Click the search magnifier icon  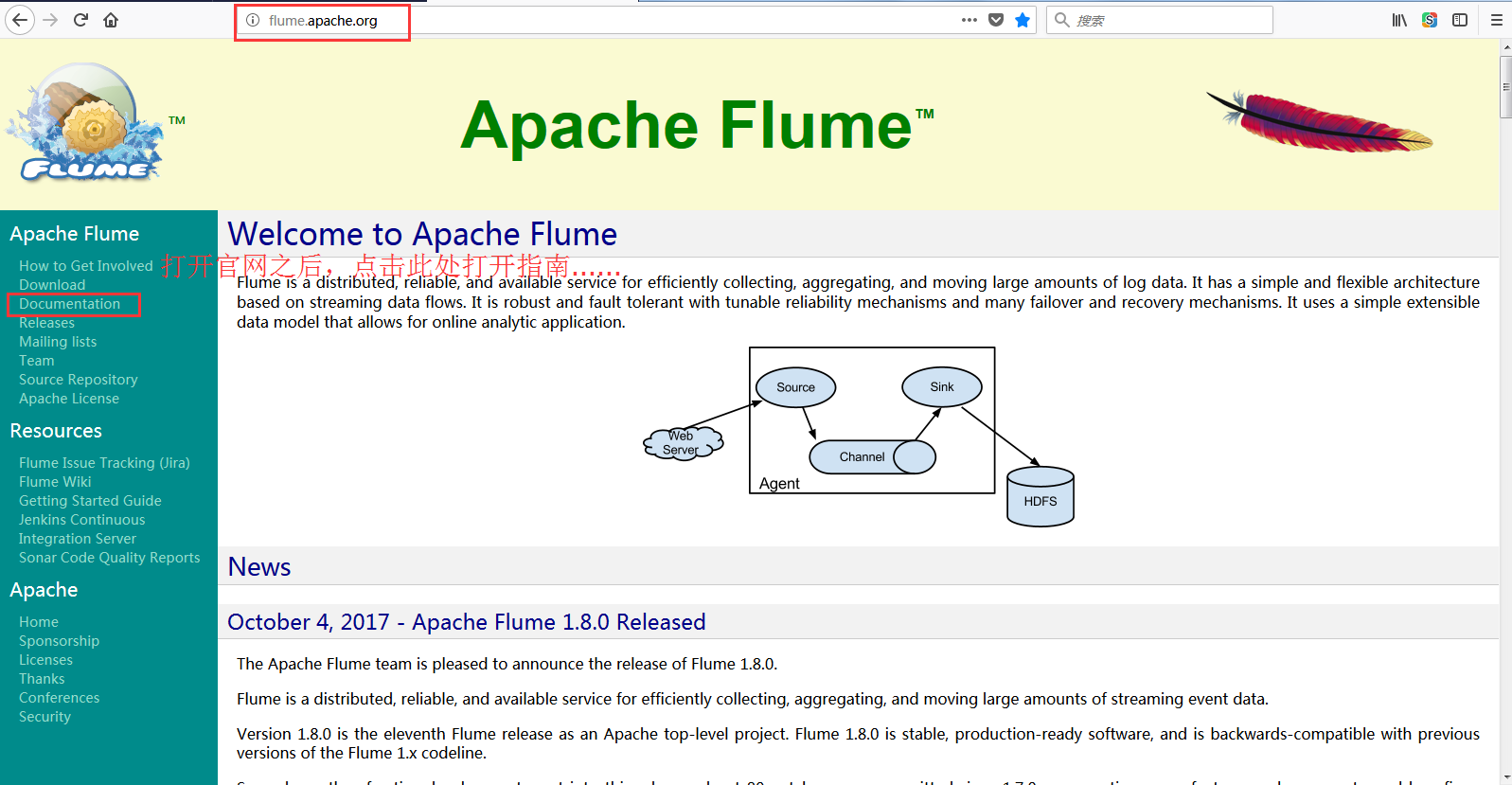click(x=1062, y=20)
